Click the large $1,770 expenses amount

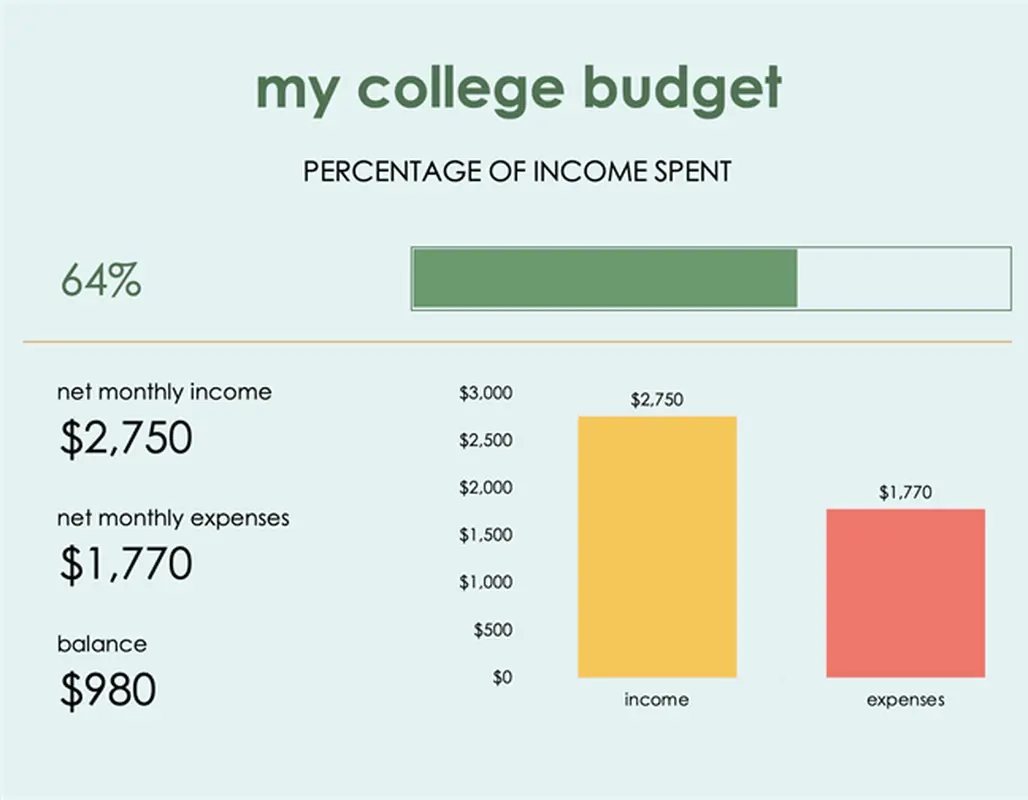click(125, 564)
